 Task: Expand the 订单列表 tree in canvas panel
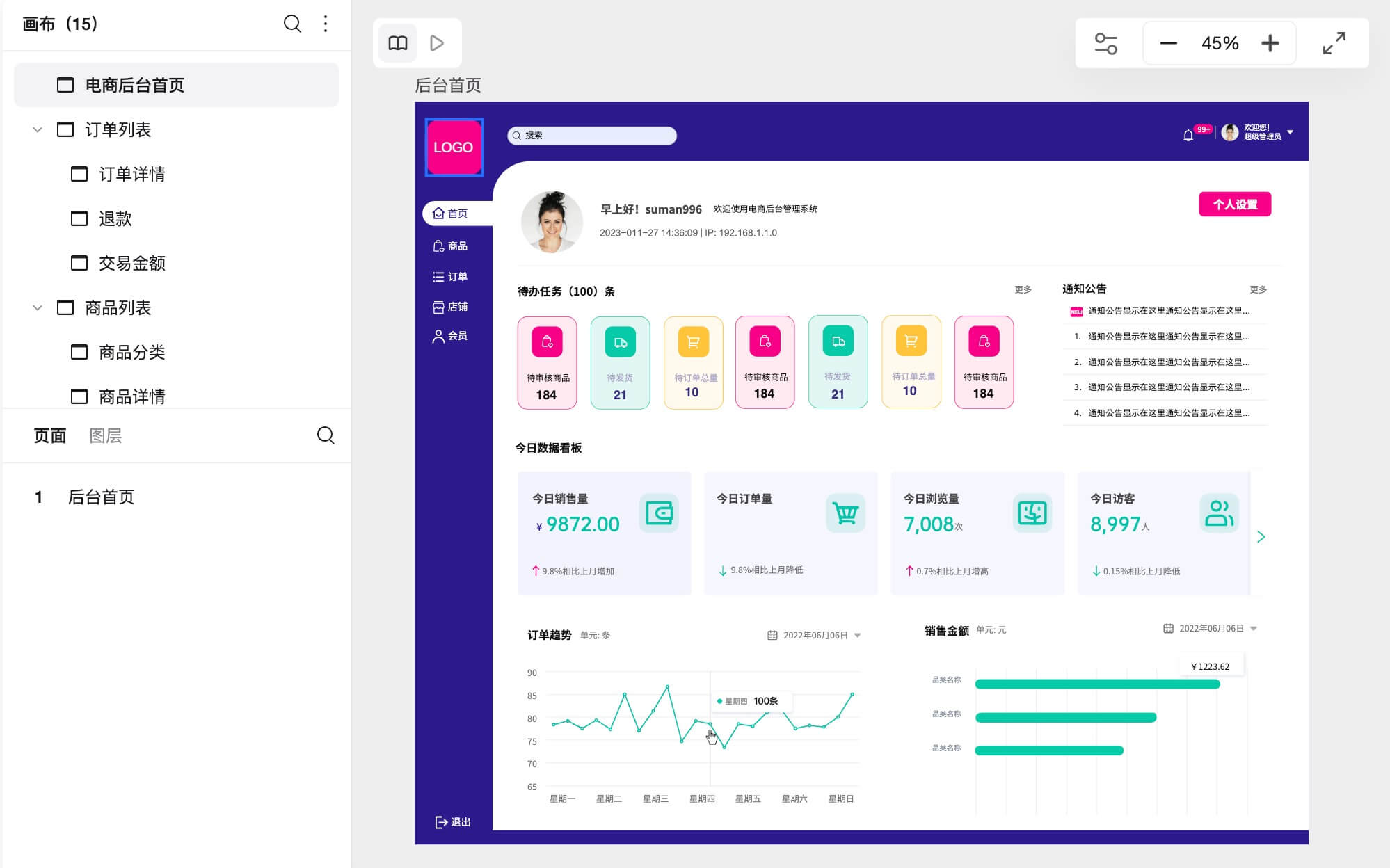click(x=37, y=129)
